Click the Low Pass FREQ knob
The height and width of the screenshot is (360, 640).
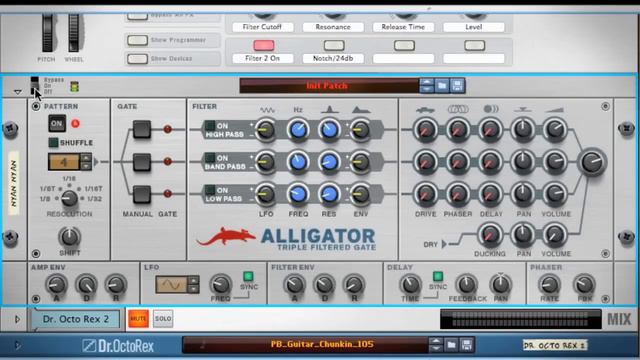click(298, 194)
